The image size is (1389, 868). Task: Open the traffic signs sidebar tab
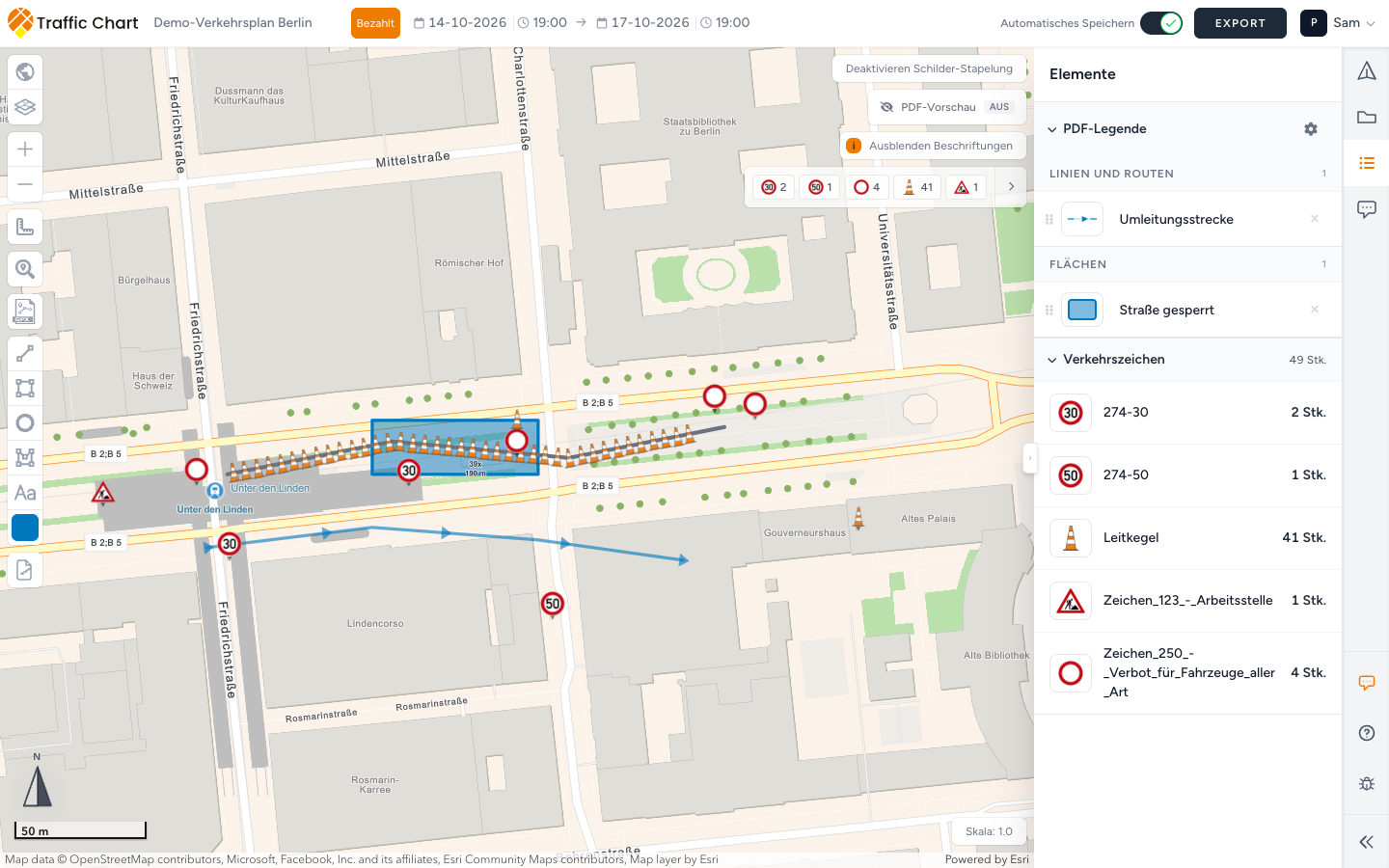coord(1367,70)
